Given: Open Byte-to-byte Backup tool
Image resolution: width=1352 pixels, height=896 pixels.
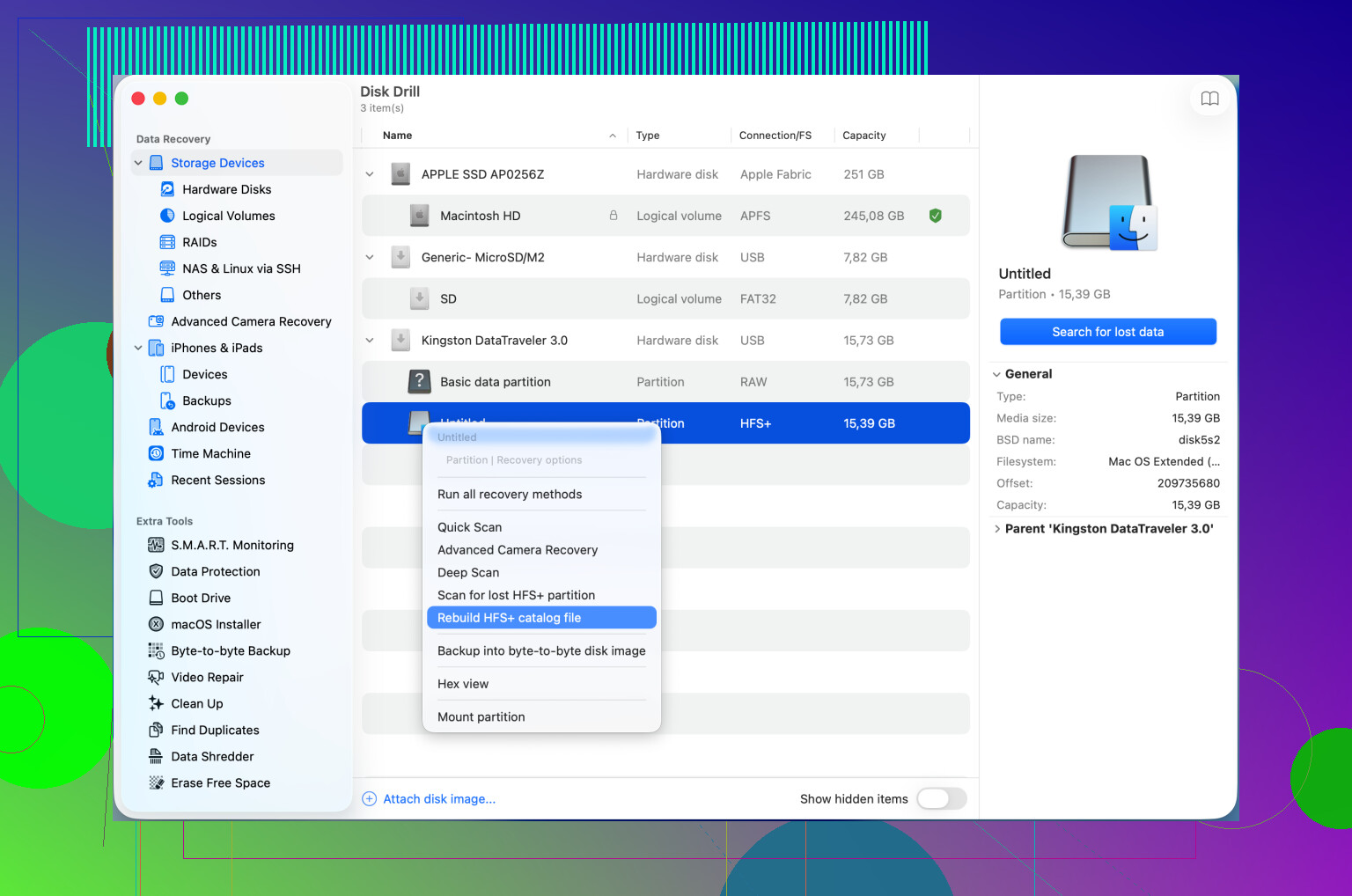Looking at the screenshot, I should click(219, 650).
